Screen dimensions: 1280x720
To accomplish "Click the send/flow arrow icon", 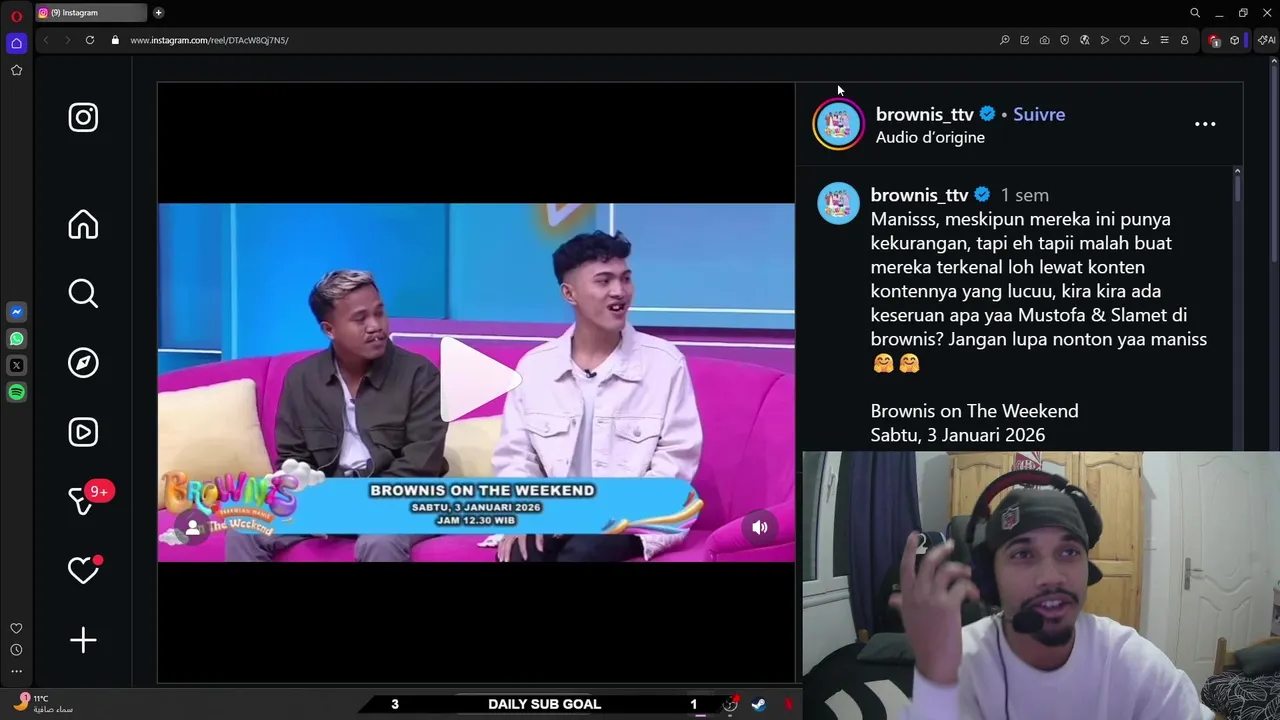I will click(1105, 40).
